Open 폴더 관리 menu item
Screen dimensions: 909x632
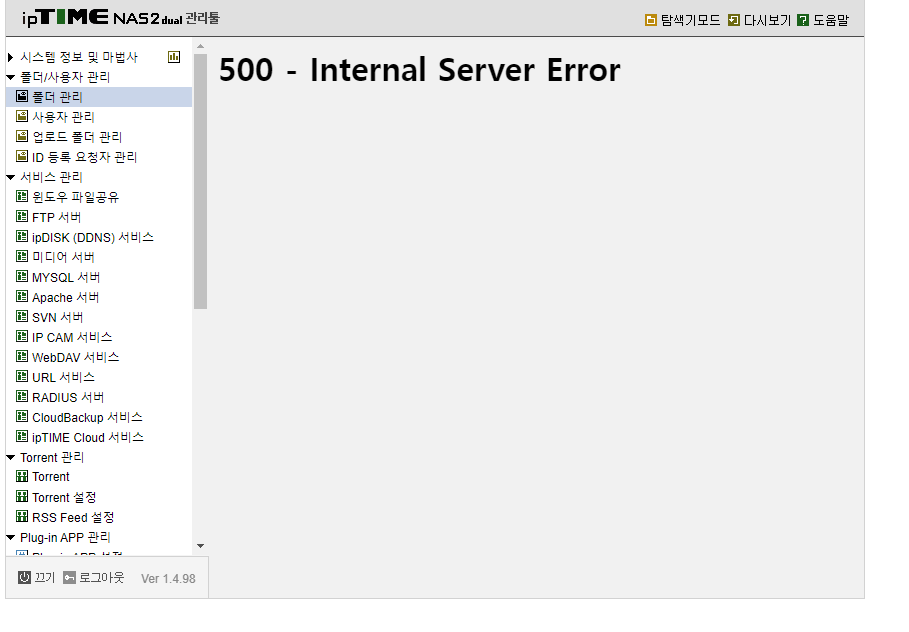[x=57, y=97]
